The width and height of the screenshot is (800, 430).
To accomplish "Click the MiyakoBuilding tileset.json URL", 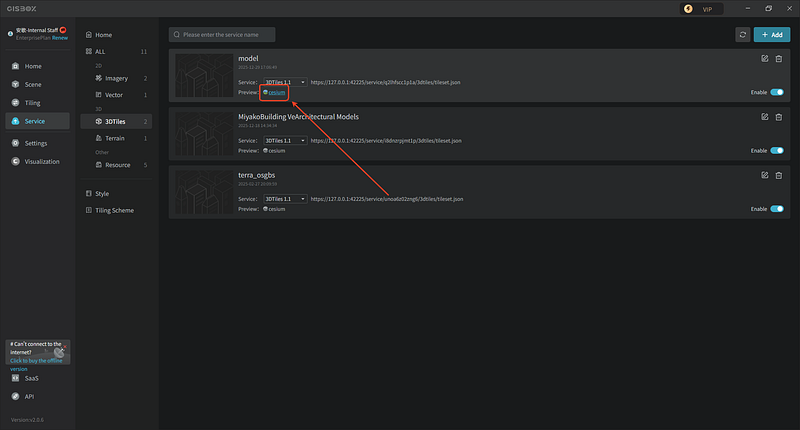I will click(386, 140).
